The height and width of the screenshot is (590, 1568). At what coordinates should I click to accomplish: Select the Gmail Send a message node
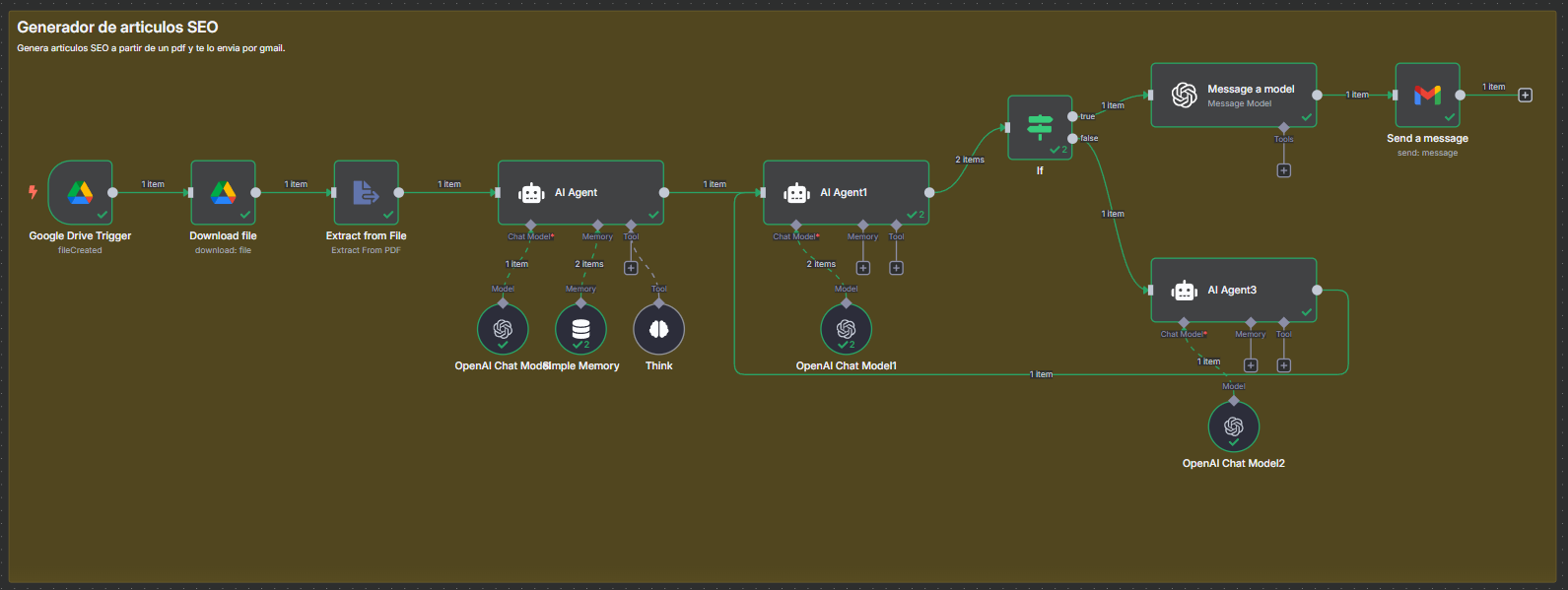click(x=1427, y=95)
